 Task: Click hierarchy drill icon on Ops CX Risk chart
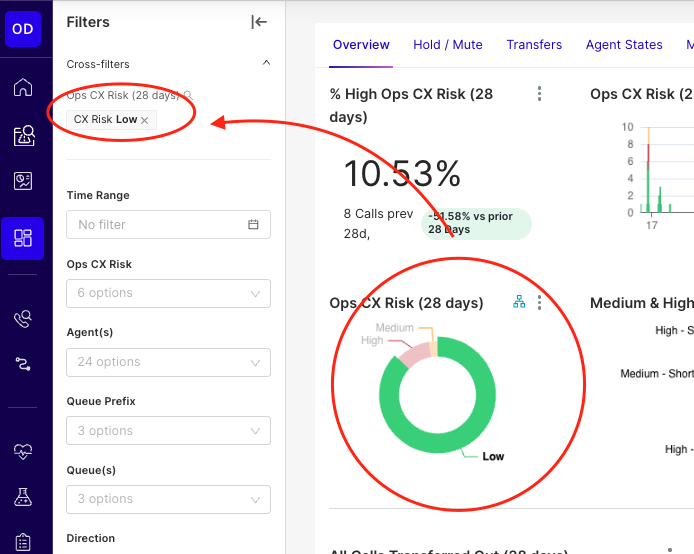pyautogui.click(x=519, y=302)
